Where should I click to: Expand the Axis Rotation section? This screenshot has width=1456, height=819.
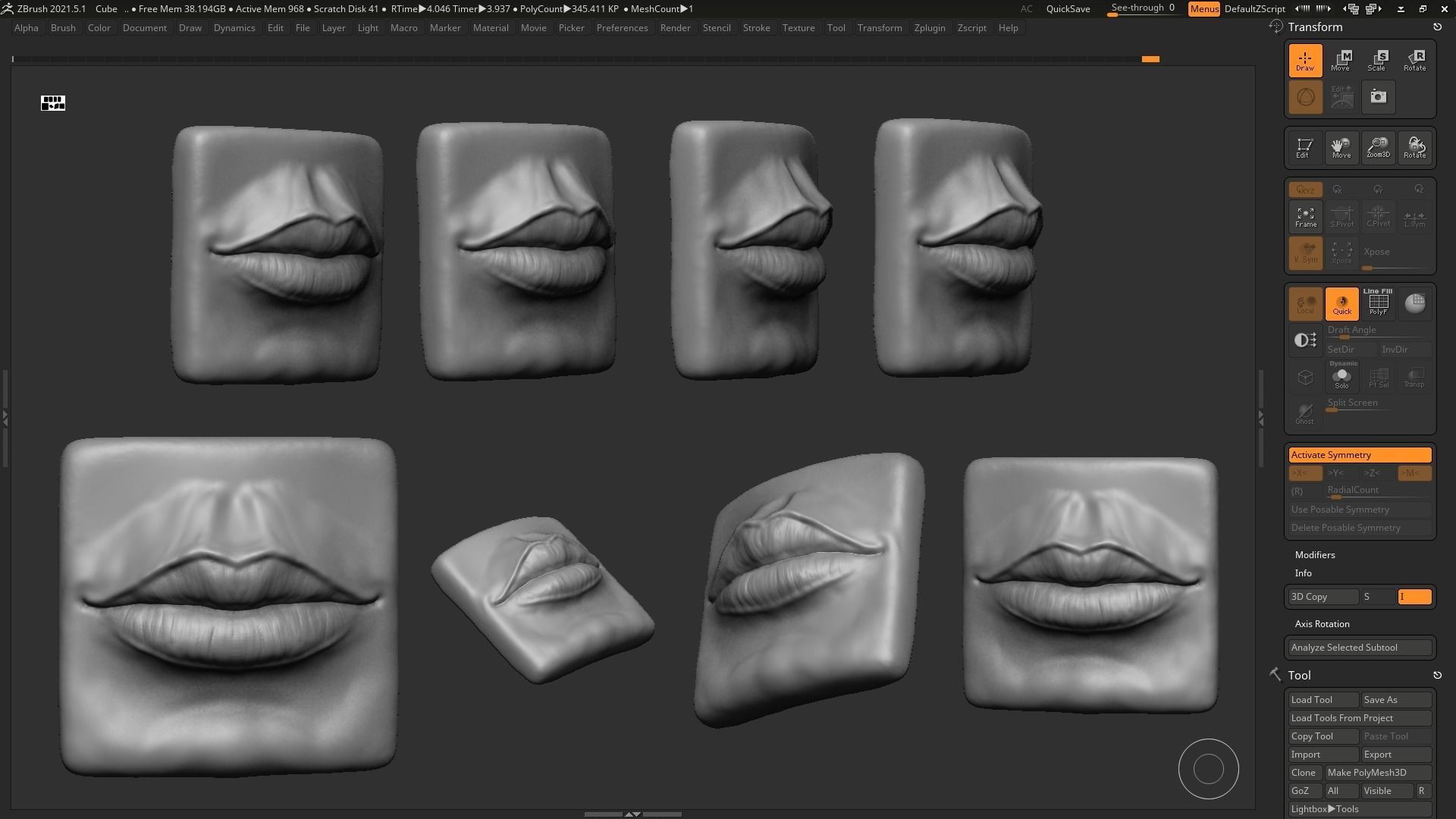pyautogui.click(x=1322, y=624)
